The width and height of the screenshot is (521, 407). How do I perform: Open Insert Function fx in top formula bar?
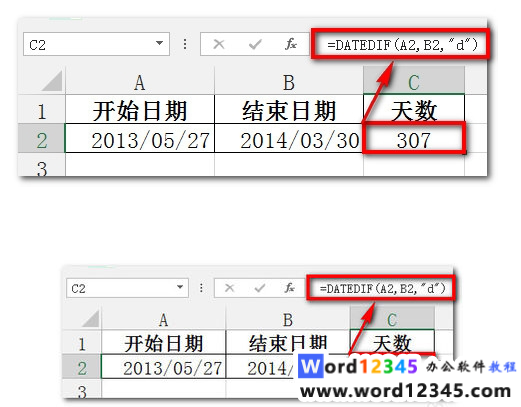click(x=291, y=44)
